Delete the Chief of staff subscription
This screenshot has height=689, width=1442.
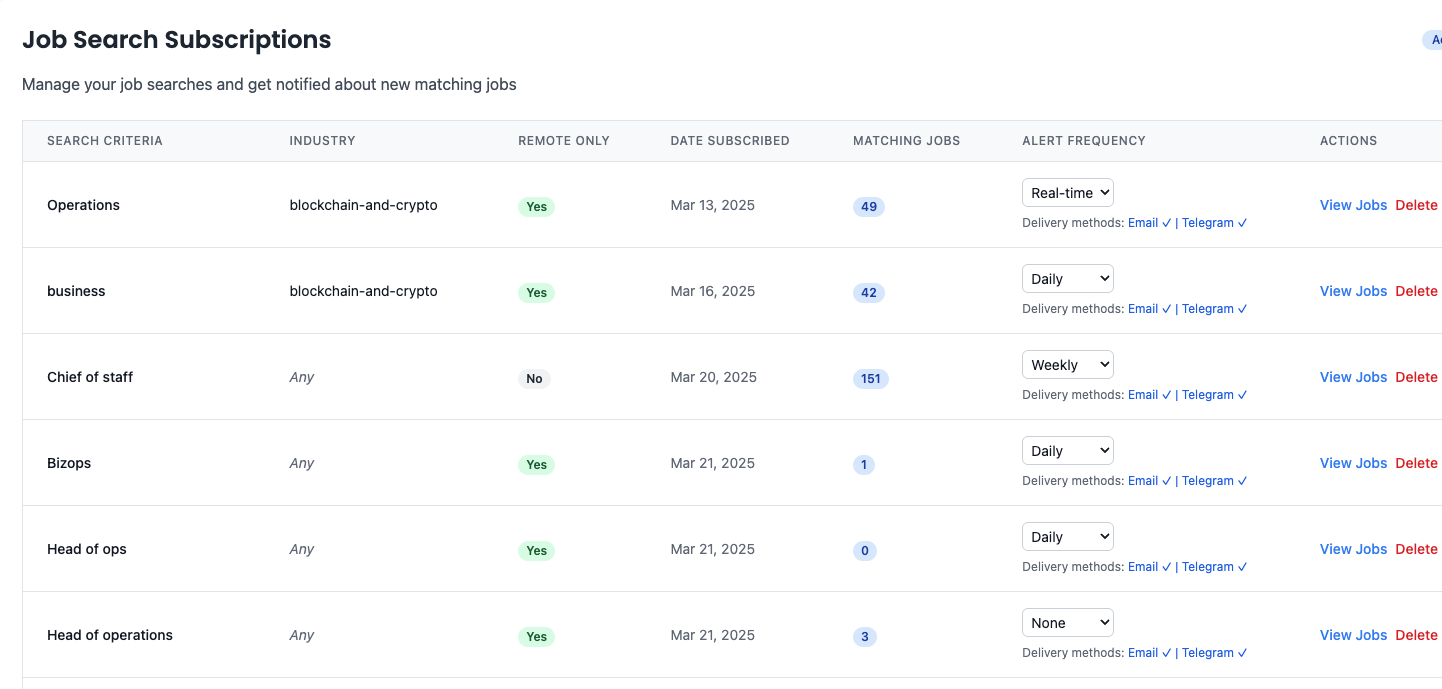click(1416, 377)
